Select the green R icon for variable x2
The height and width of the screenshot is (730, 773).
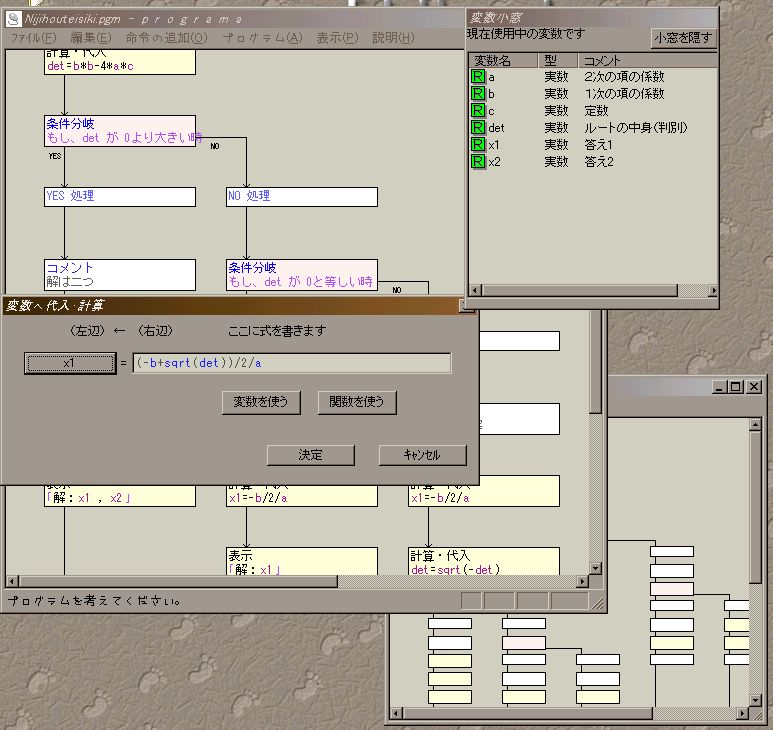point(478,162)
